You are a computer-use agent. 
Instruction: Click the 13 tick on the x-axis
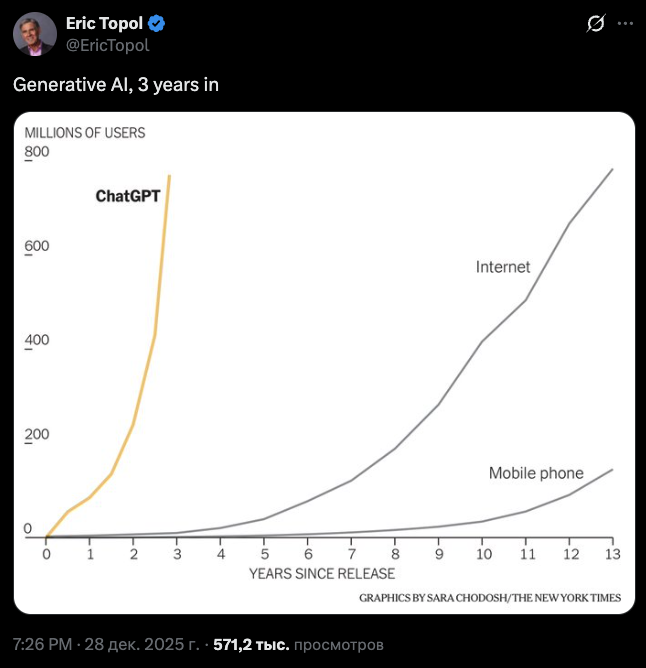tap(612, 553)
